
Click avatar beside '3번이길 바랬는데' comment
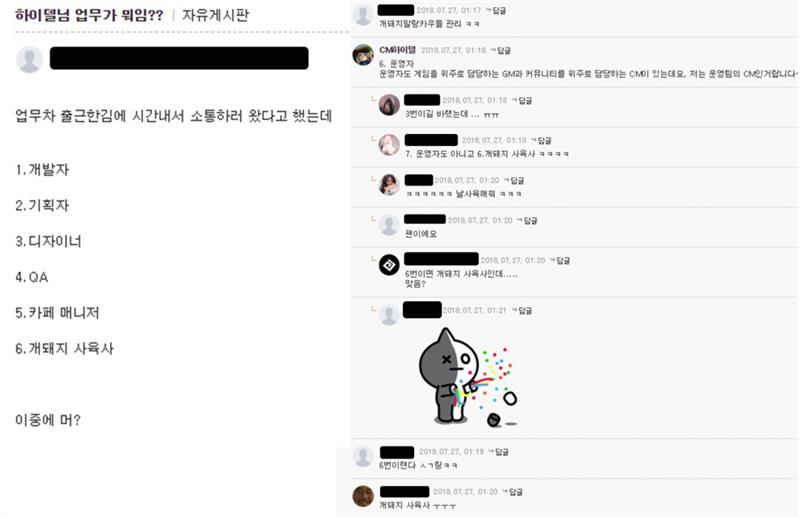tap(389, 105)
